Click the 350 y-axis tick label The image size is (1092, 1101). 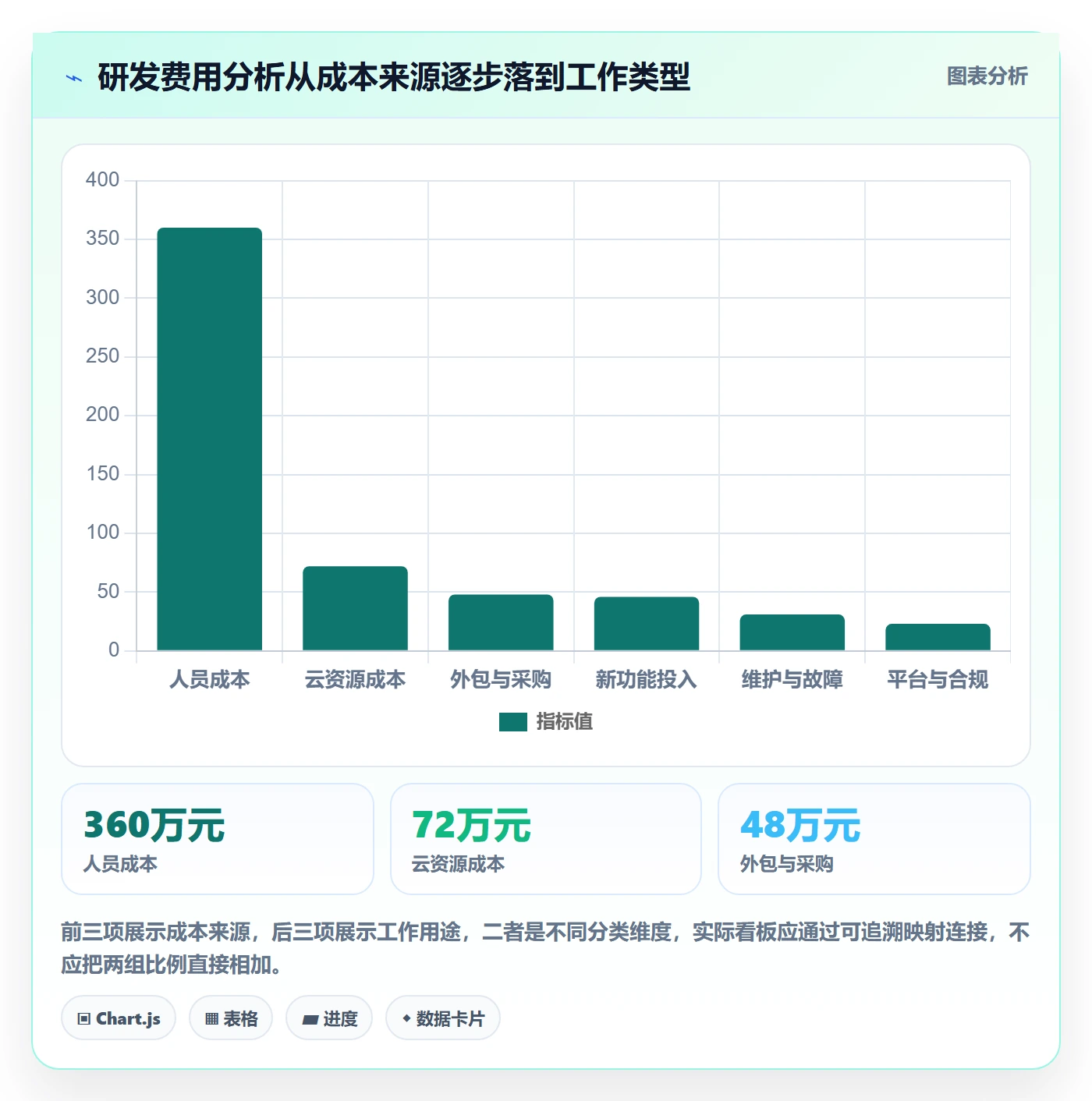pyautogui.click(x=102, y=239)
